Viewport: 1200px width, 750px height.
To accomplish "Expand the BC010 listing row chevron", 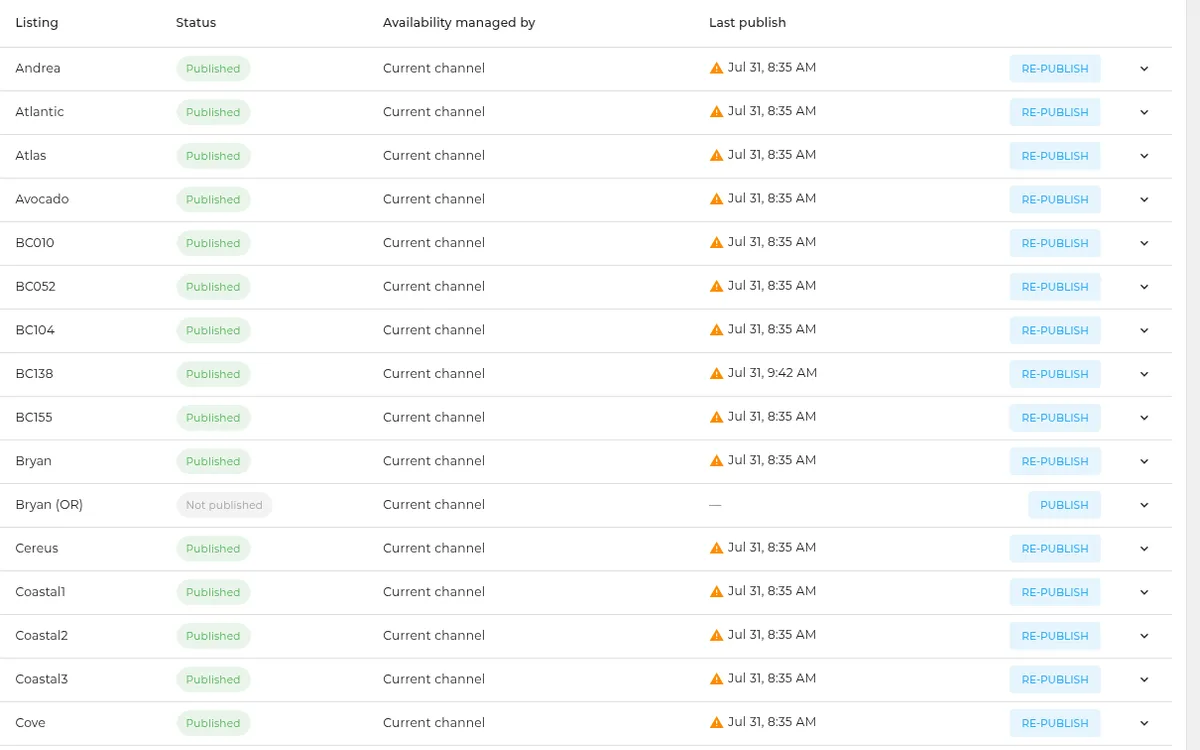I will coord(1144,243).
